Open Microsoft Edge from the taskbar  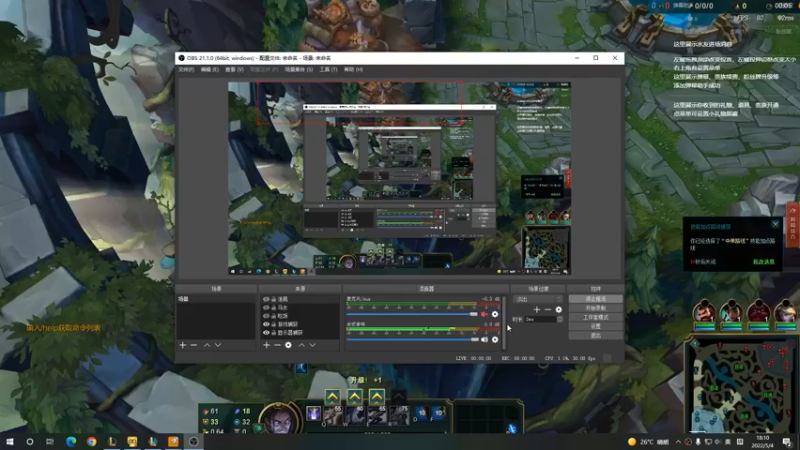[x=71, y=442]
